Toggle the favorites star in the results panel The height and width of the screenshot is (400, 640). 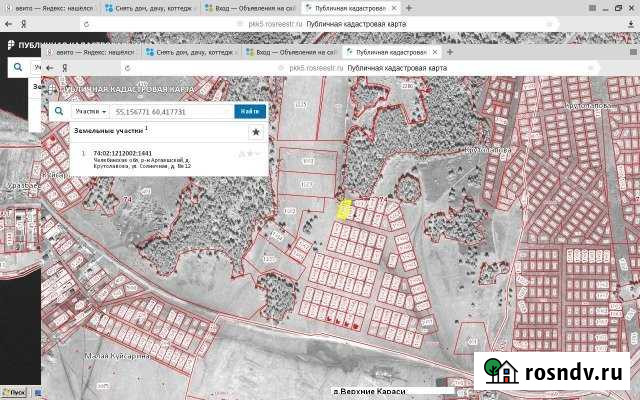click(256, 131)
